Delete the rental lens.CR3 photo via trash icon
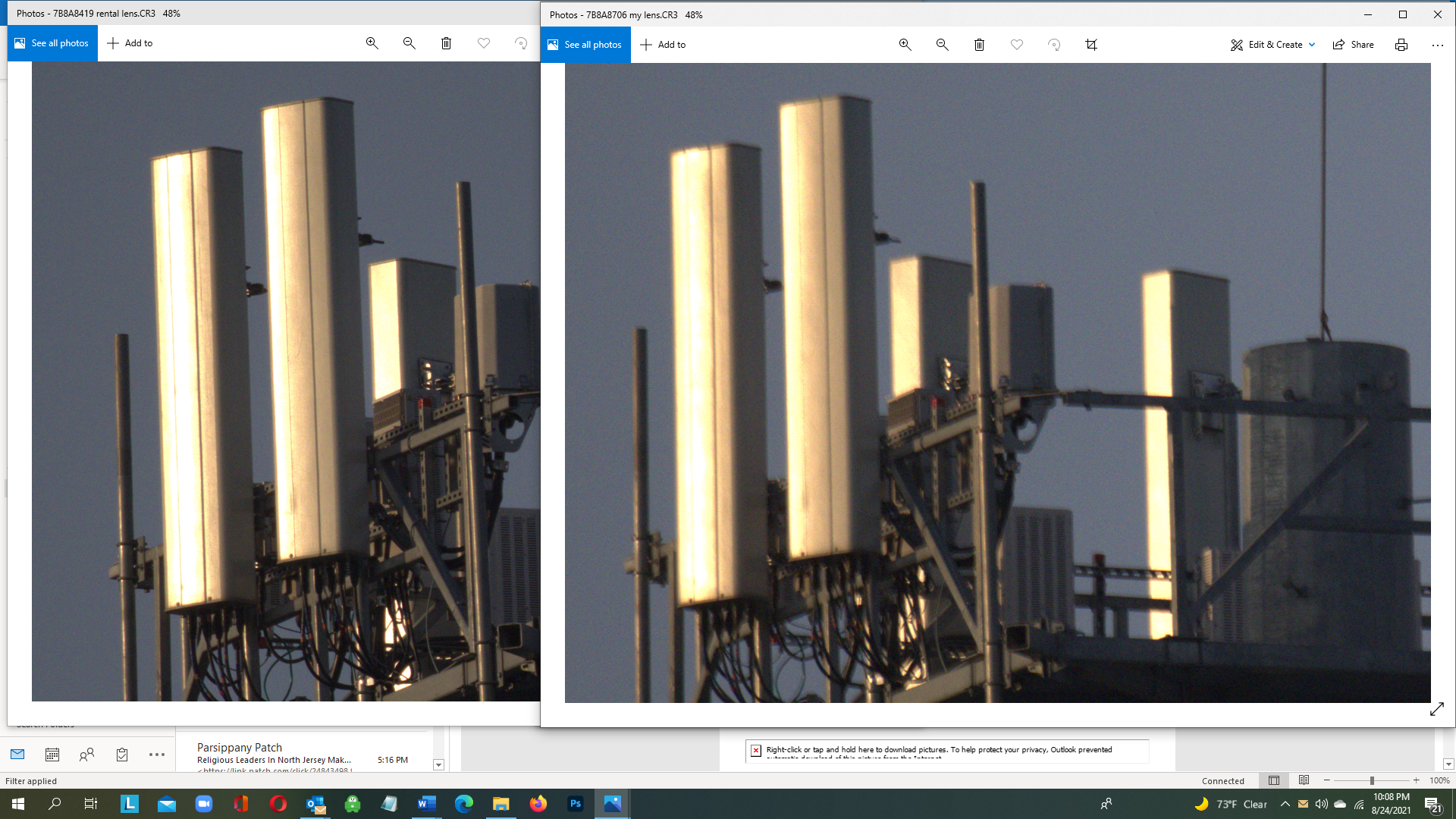 446,43
